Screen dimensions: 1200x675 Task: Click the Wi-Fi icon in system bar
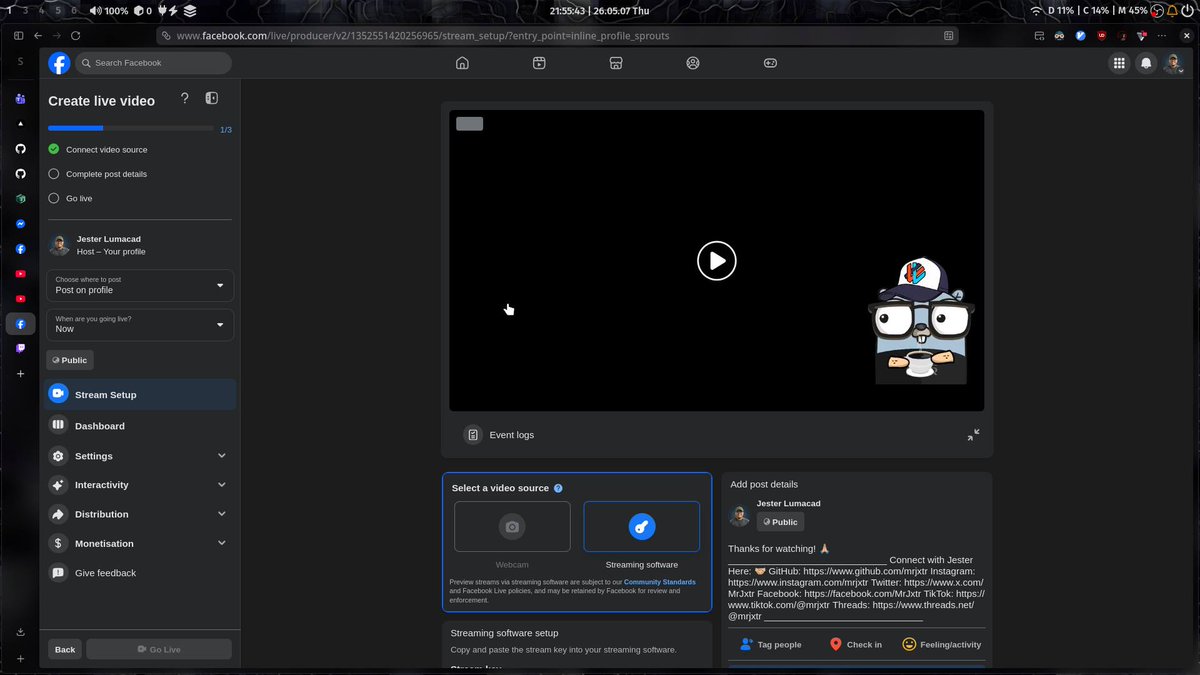pyautogui.click(x=1035, y=10)
